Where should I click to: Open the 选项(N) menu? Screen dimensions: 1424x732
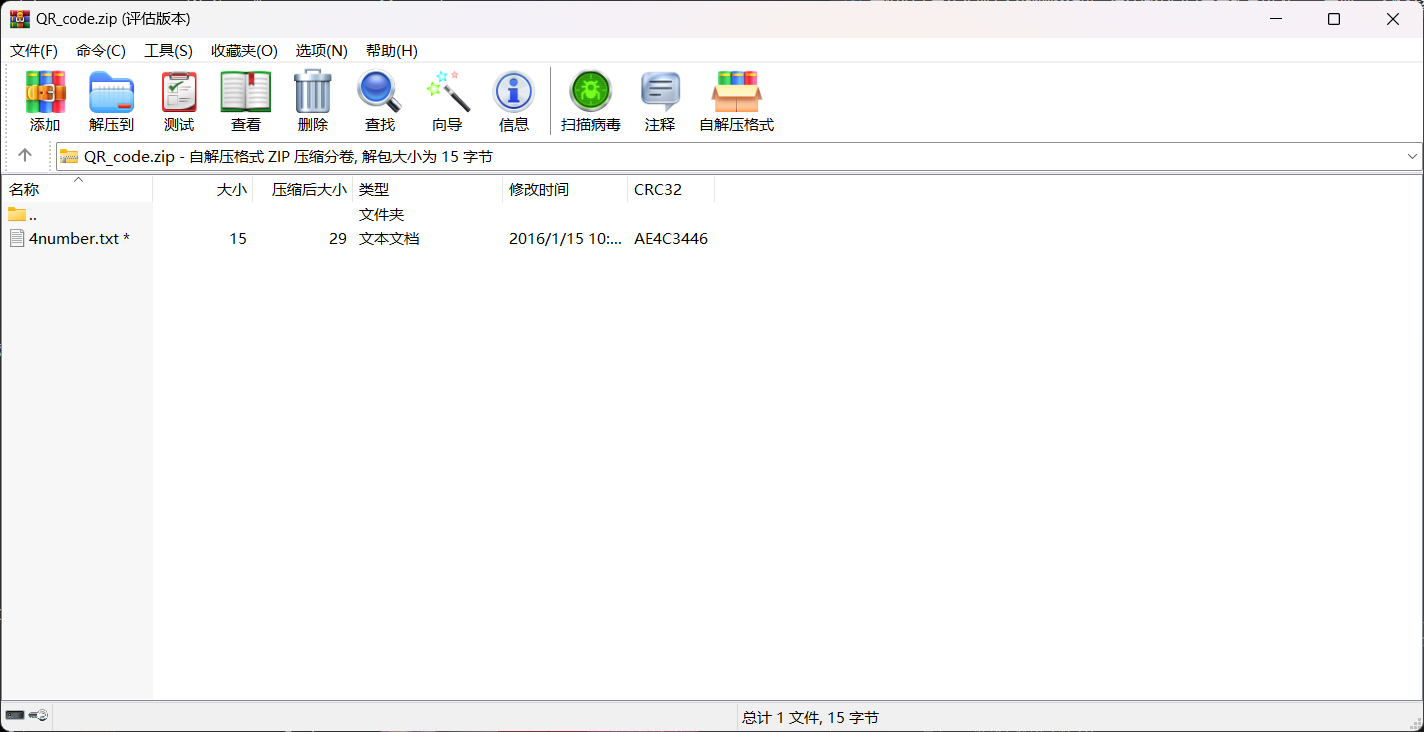point(321,51)
